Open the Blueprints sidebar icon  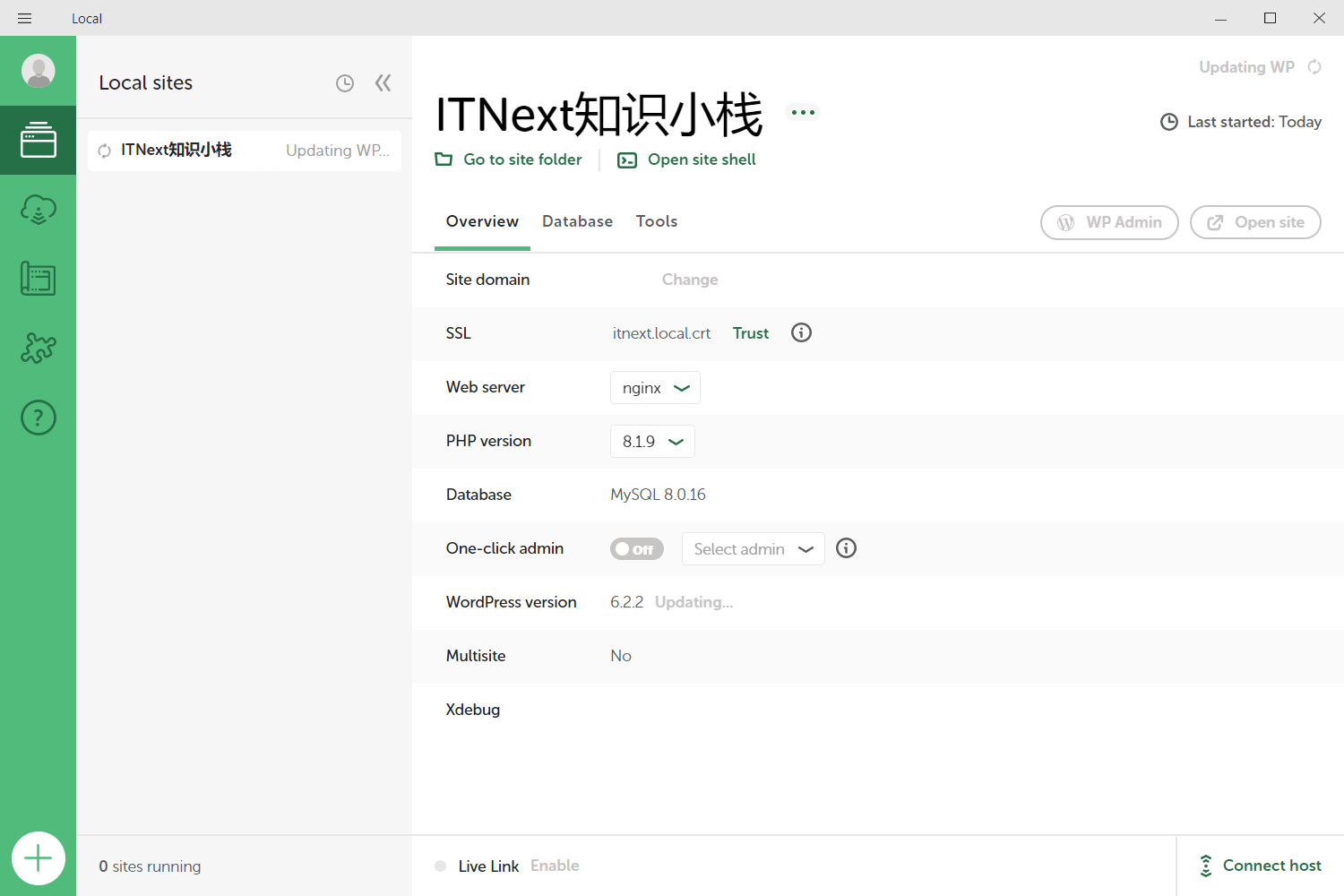(x=39, y=279)
